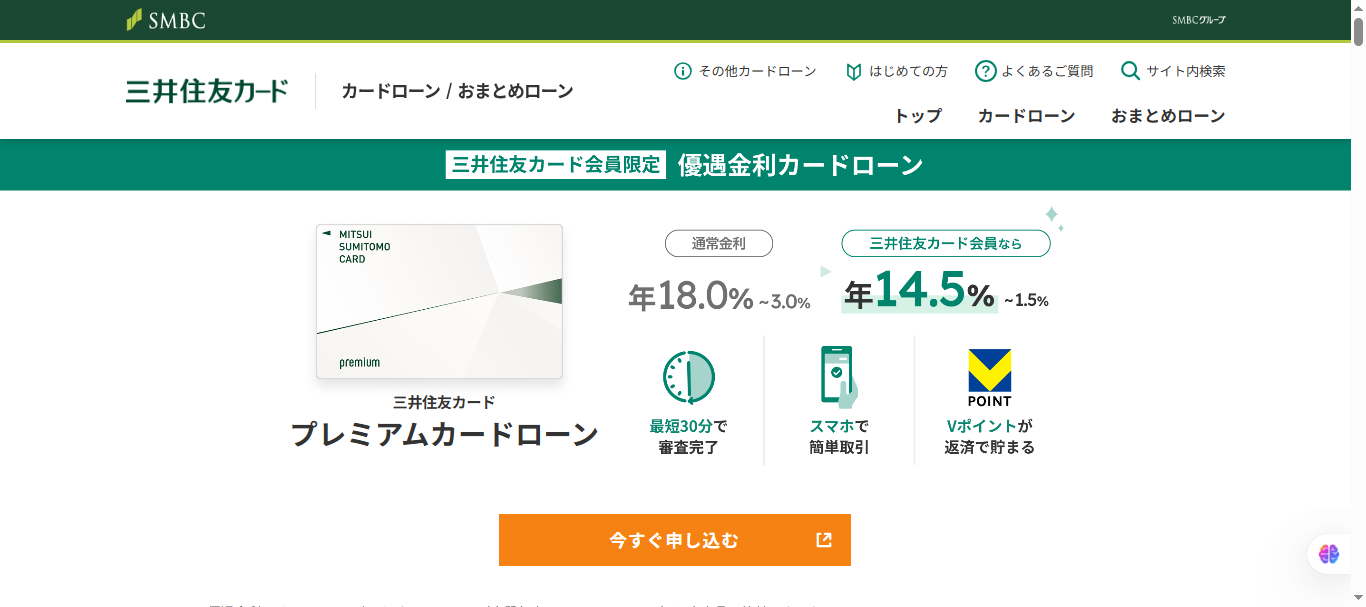Select the トップ navigation item
The image size is (1366, 607).
point(920,115)
